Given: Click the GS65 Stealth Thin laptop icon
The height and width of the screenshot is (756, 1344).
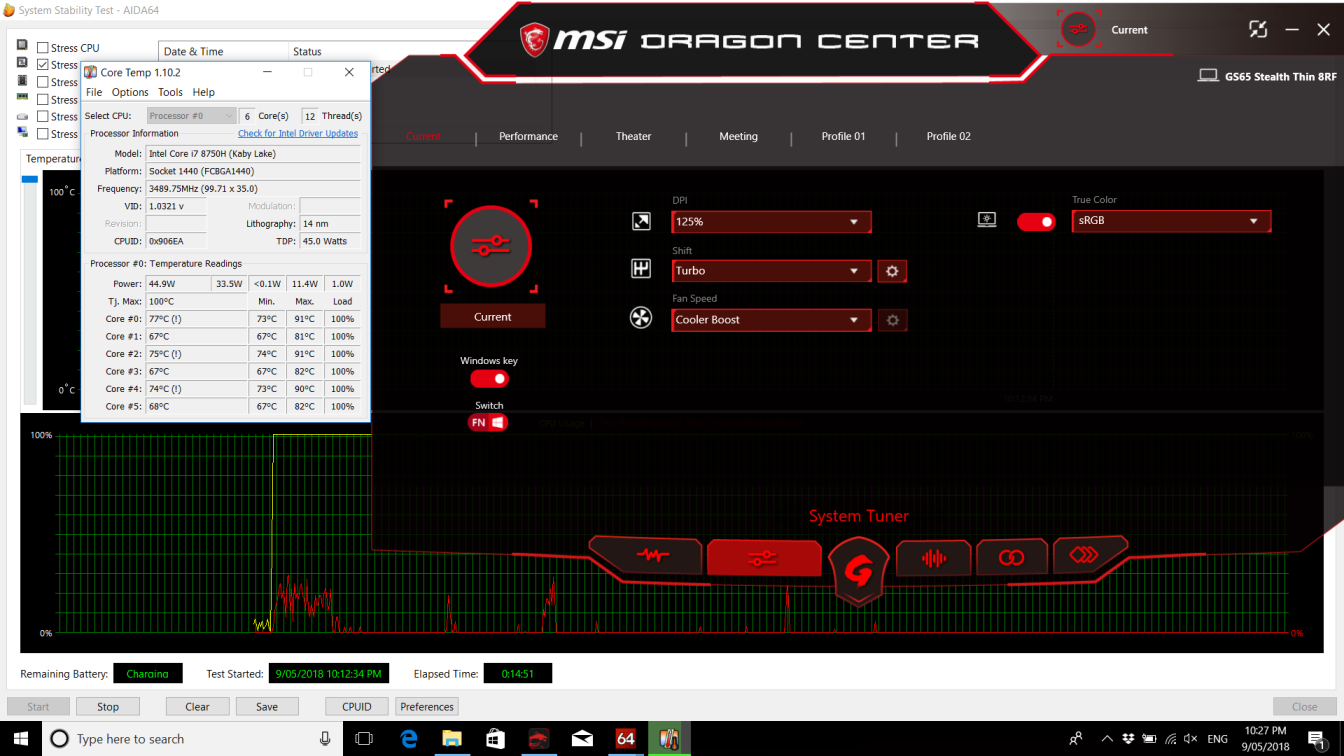Looking at the screenshot, I should (1208, 76).
